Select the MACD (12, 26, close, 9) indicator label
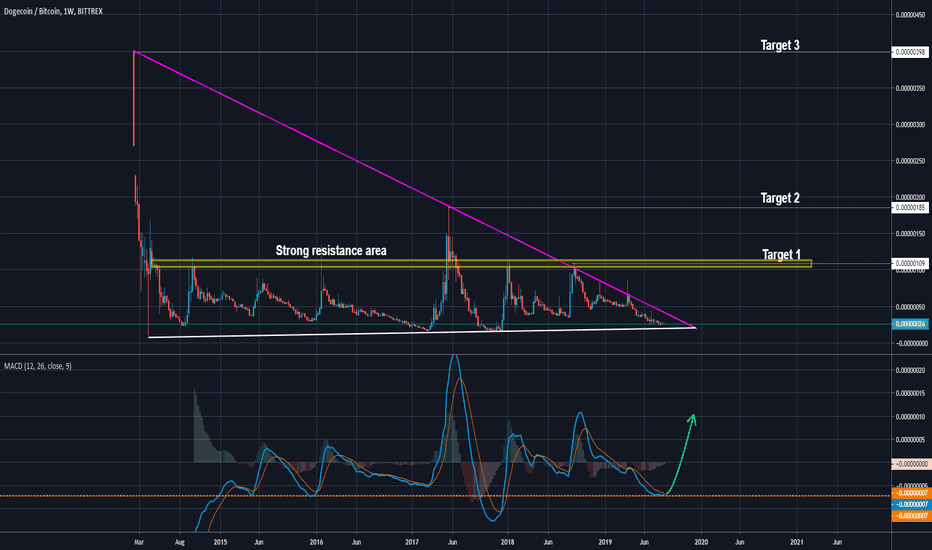 coord(37,366)
